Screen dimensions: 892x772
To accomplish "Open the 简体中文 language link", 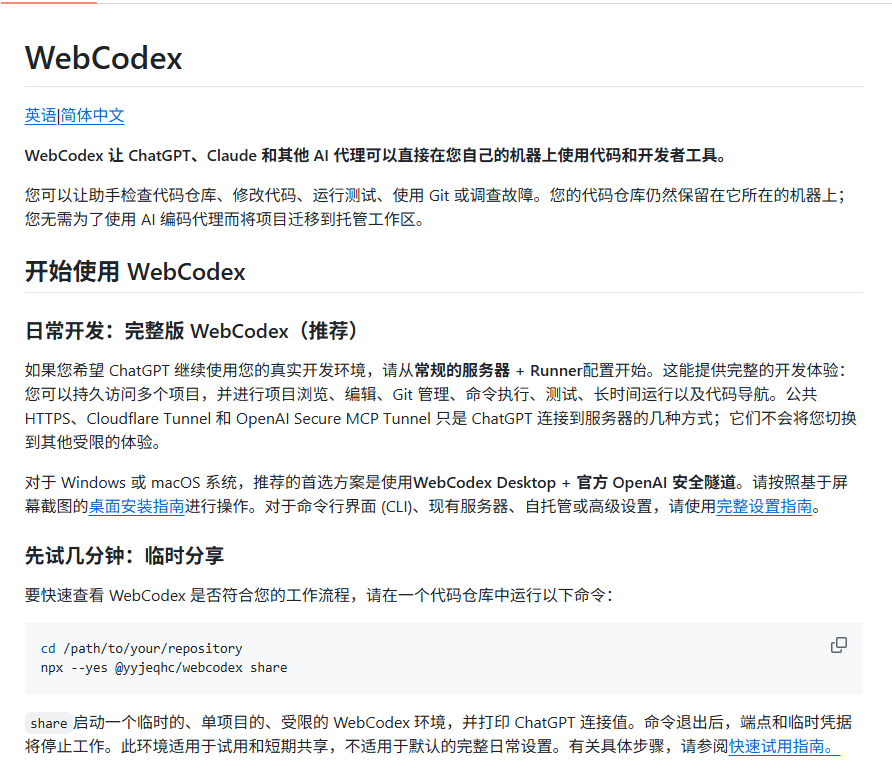I will coord(92,115).
